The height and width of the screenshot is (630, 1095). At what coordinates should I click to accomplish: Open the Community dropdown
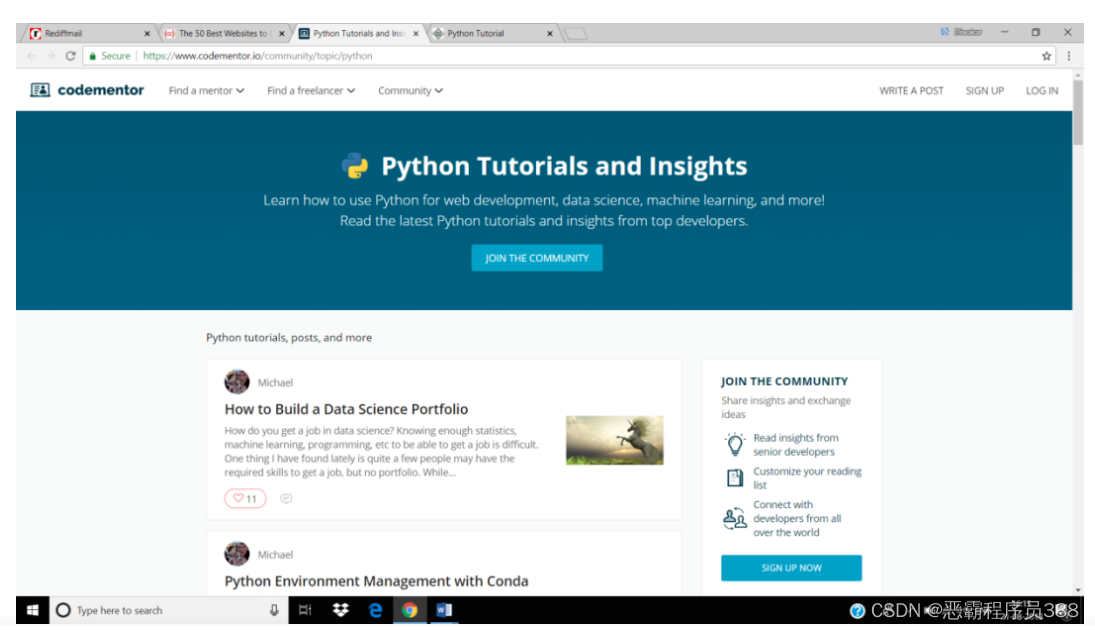(409, 90)
